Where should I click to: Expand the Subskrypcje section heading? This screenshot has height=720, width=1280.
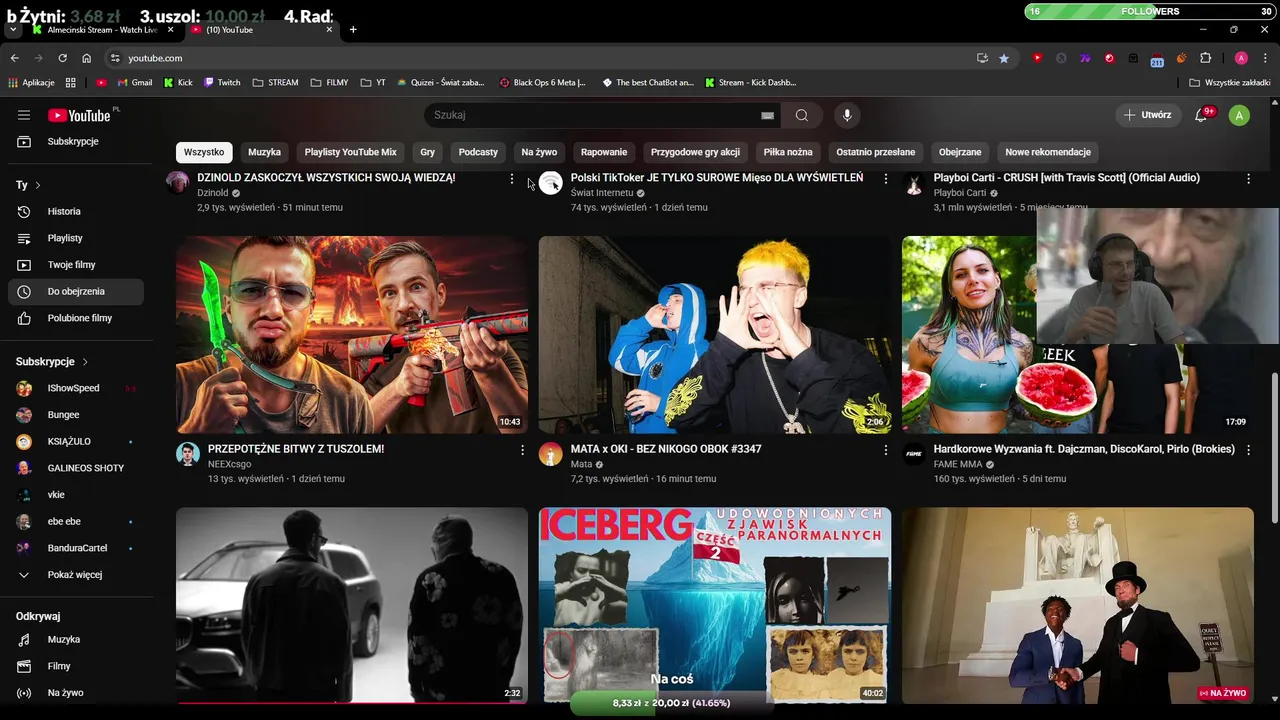52,362
